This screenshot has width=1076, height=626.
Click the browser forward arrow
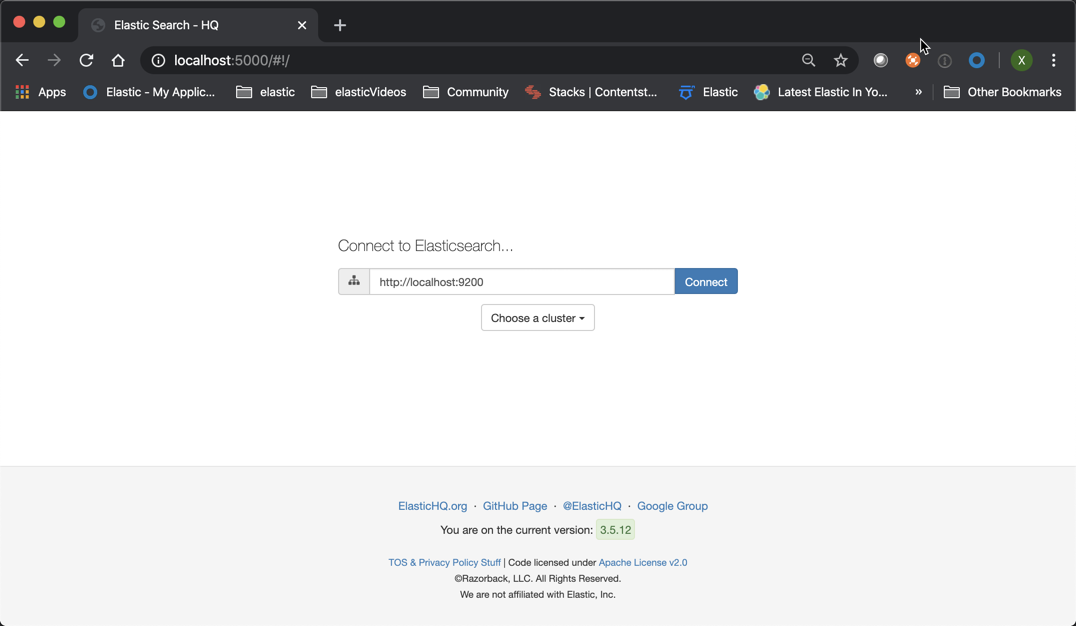point(54,60)
